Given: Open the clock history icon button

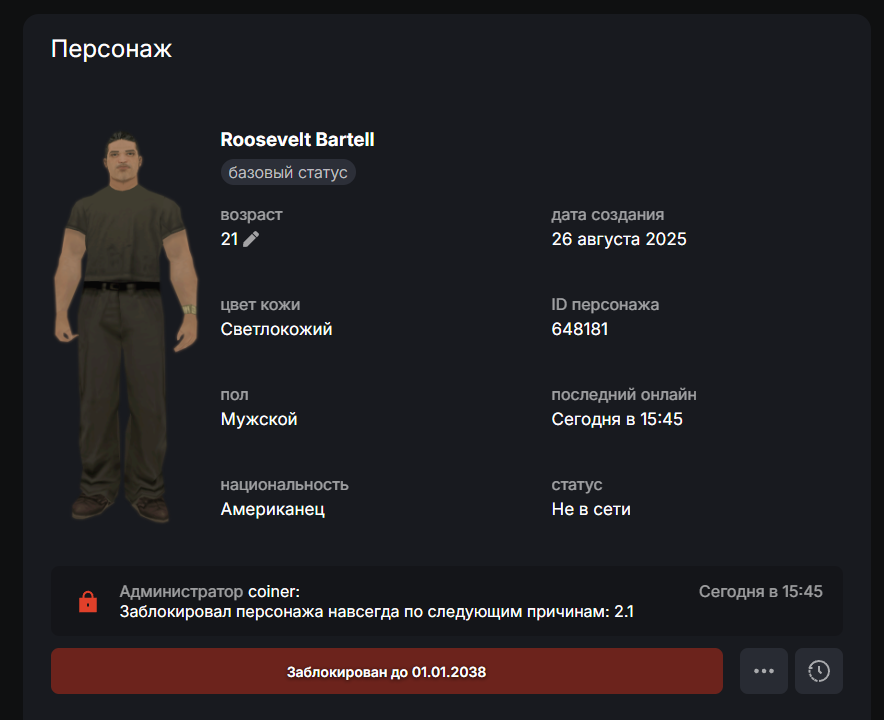Looking at the screenshot, I should pos(819,671).
